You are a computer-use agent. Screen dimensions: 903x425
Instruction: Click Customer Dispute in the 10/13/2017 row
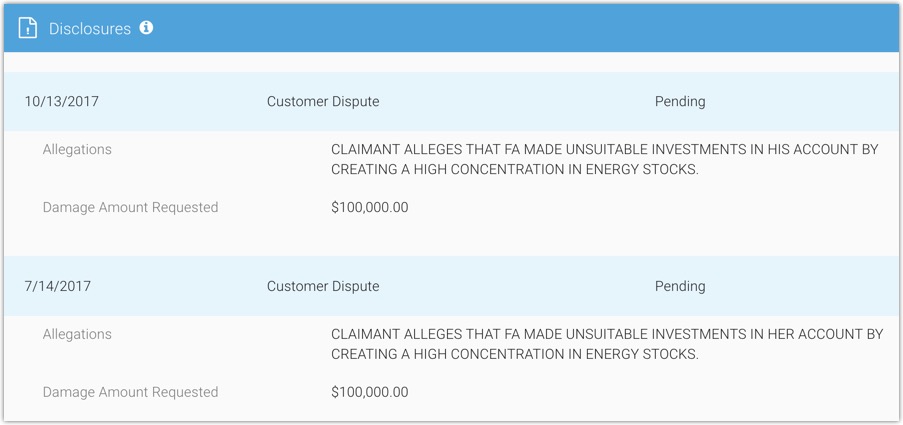(x=323, y=101)
